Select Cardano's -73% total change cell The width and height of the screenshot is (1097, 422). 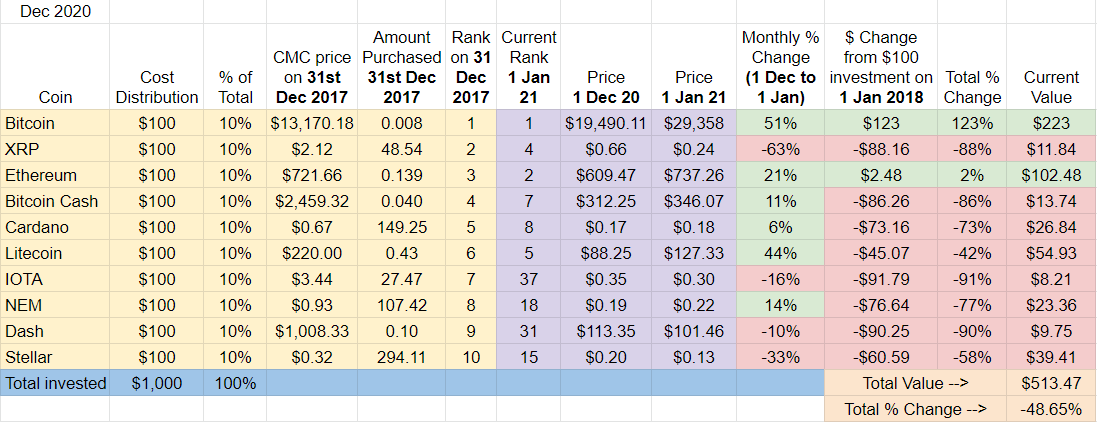coord(971,227)
